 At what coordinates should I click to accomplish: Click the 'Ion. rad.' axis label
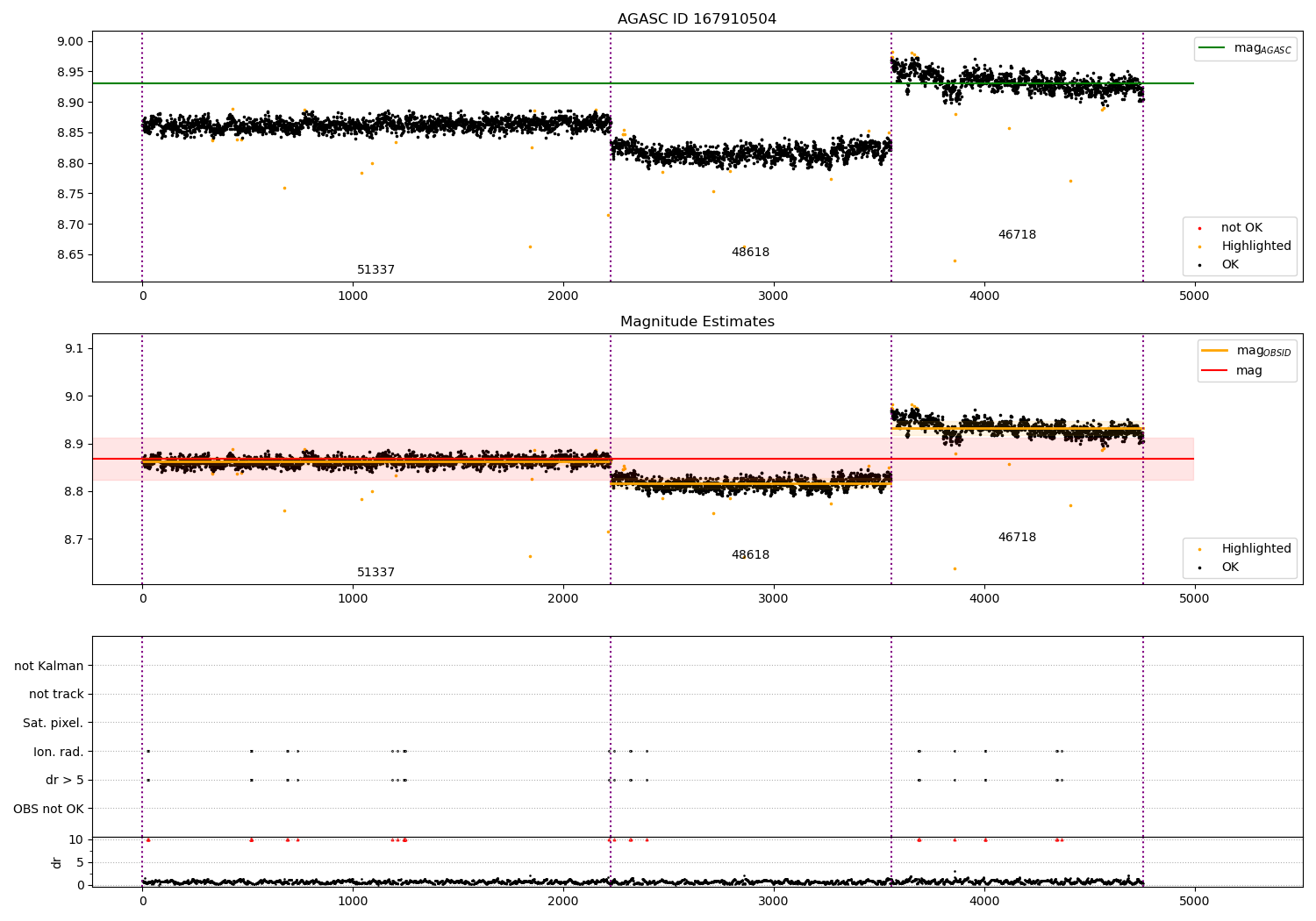(59, 752)
